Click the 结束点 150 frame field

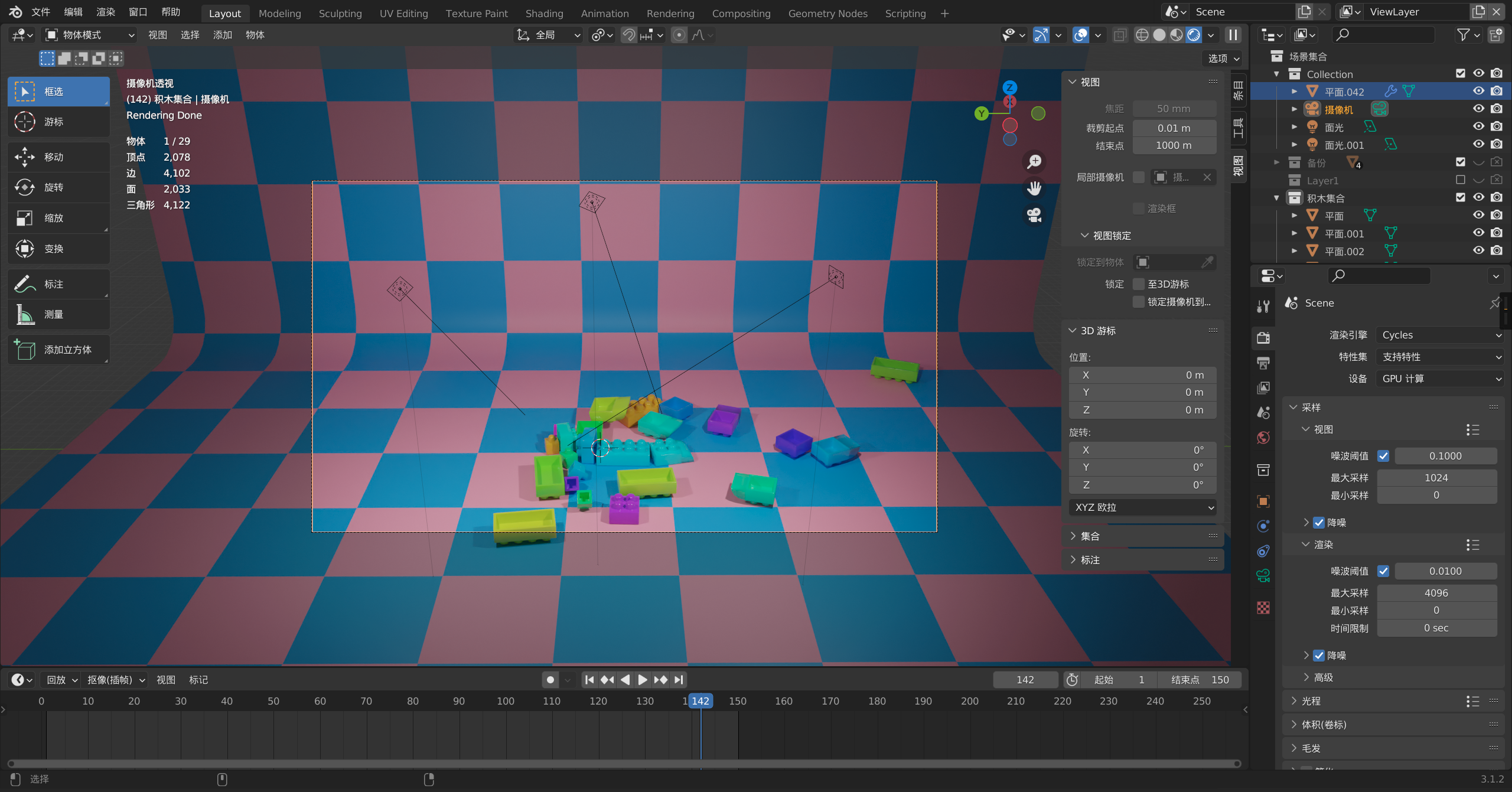(1199, 680)
